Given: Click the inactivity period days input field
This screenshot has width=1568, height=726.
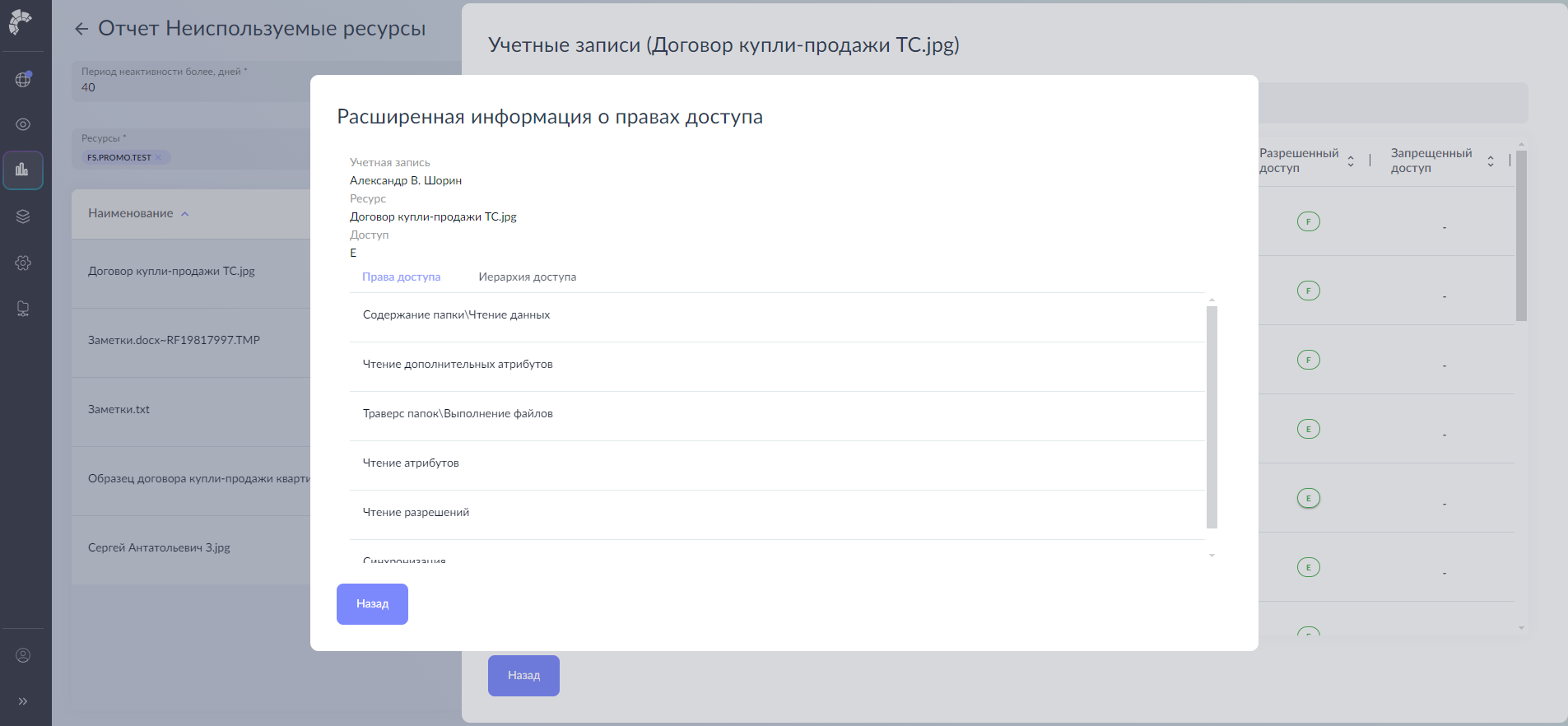Looking at the screenshot, I should pos(191,81).
